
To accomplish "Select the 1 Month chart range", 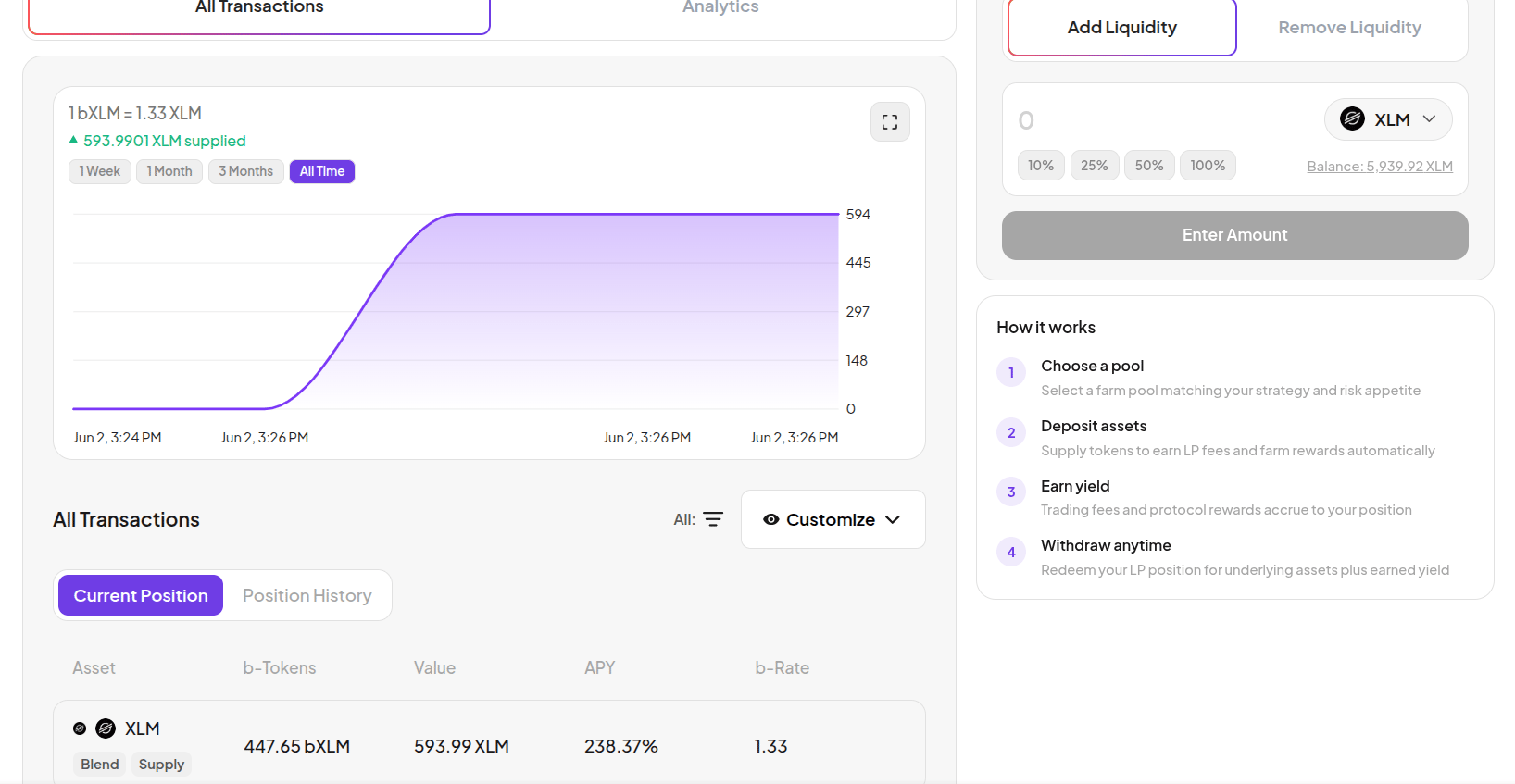I will [x=169, y=171].
